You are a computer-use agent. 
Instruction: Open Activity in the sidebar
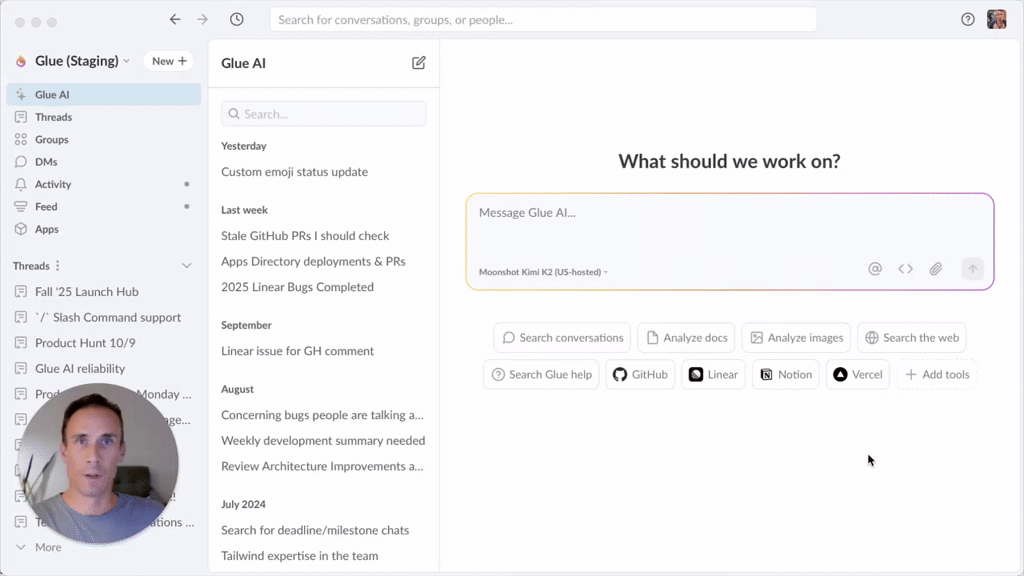coord(53,184)
